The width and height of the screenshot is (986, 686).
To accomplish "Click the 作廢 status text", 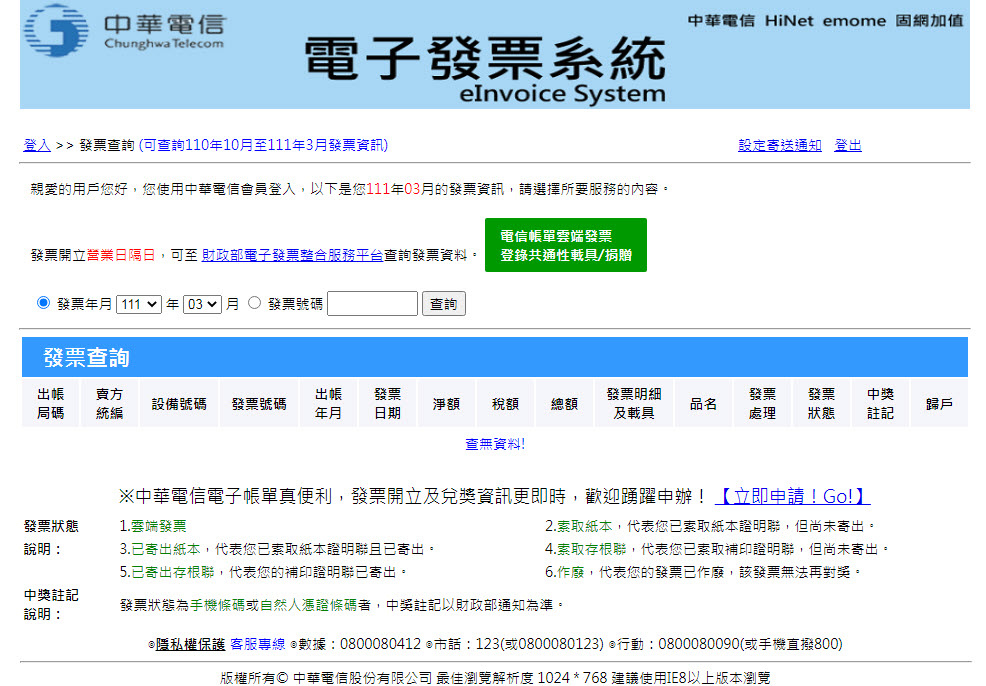I will click(x=570, y=572).
